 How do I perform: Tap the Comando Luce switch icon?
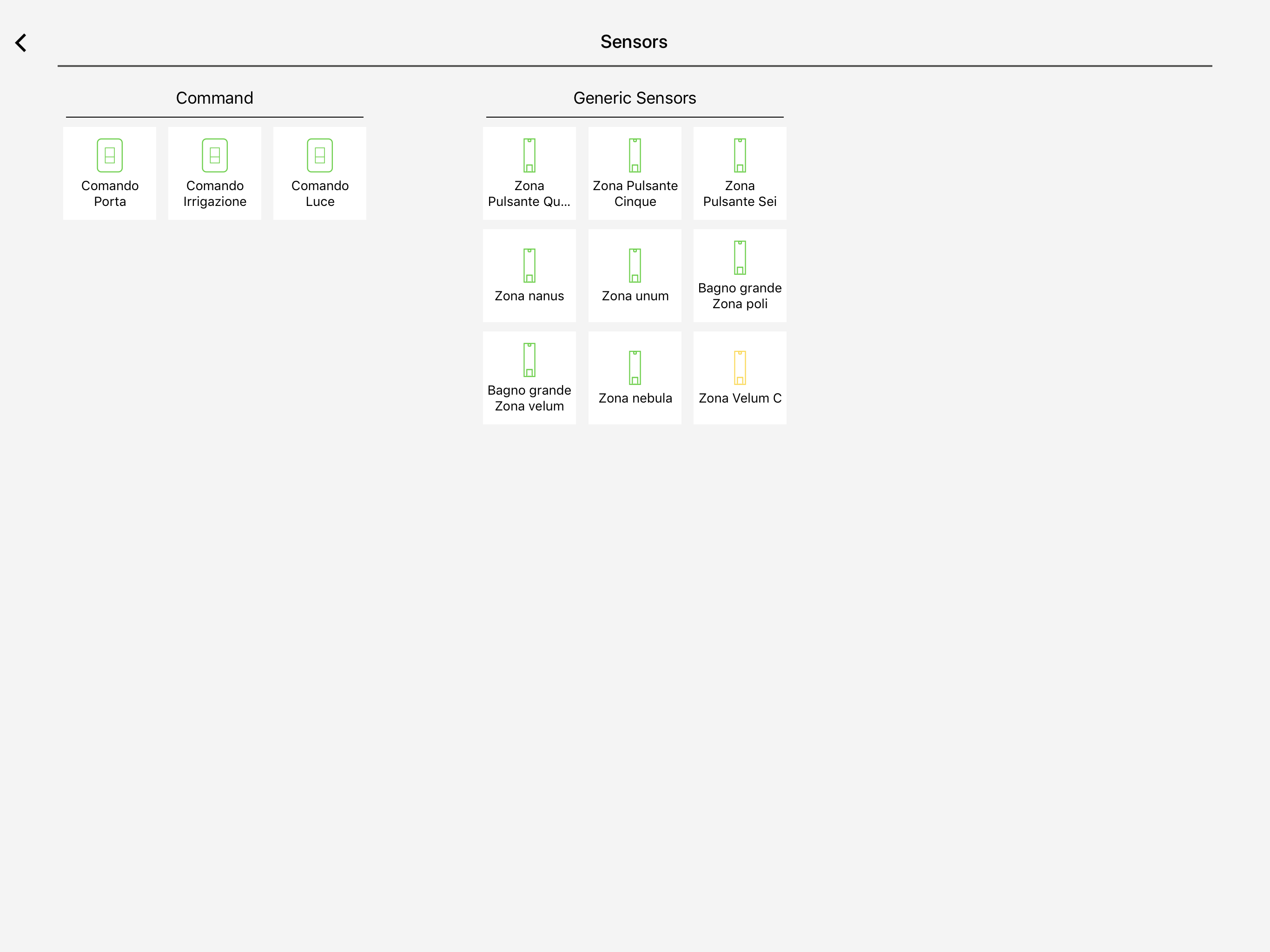320,155
